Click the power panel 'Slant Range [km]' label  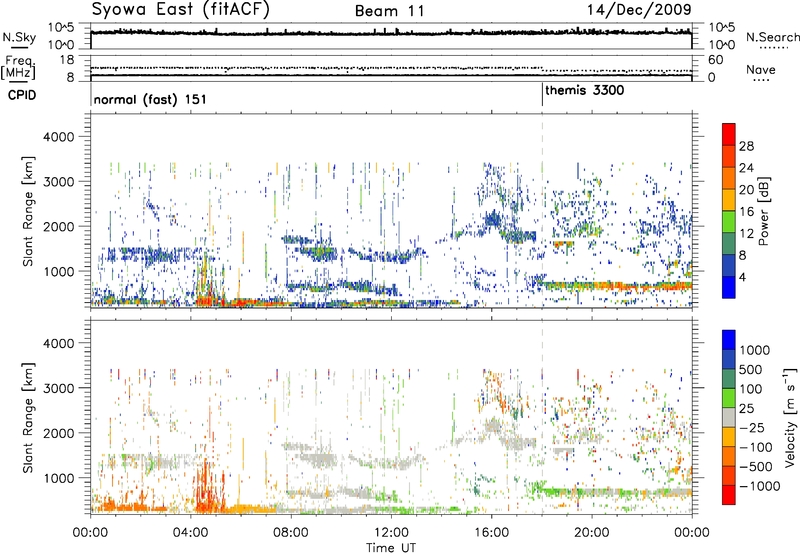tap(28, 211)
